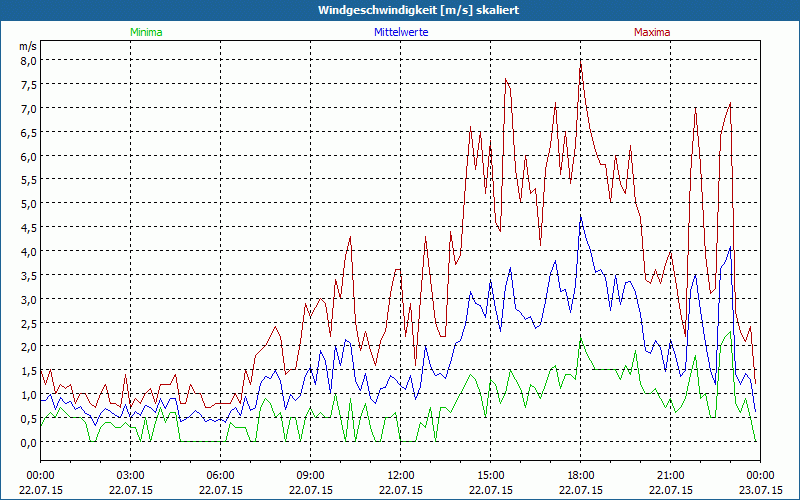The image size is (800, 500).
Task: Select the 4,0 y-axis value
Action: pos(29,252)
